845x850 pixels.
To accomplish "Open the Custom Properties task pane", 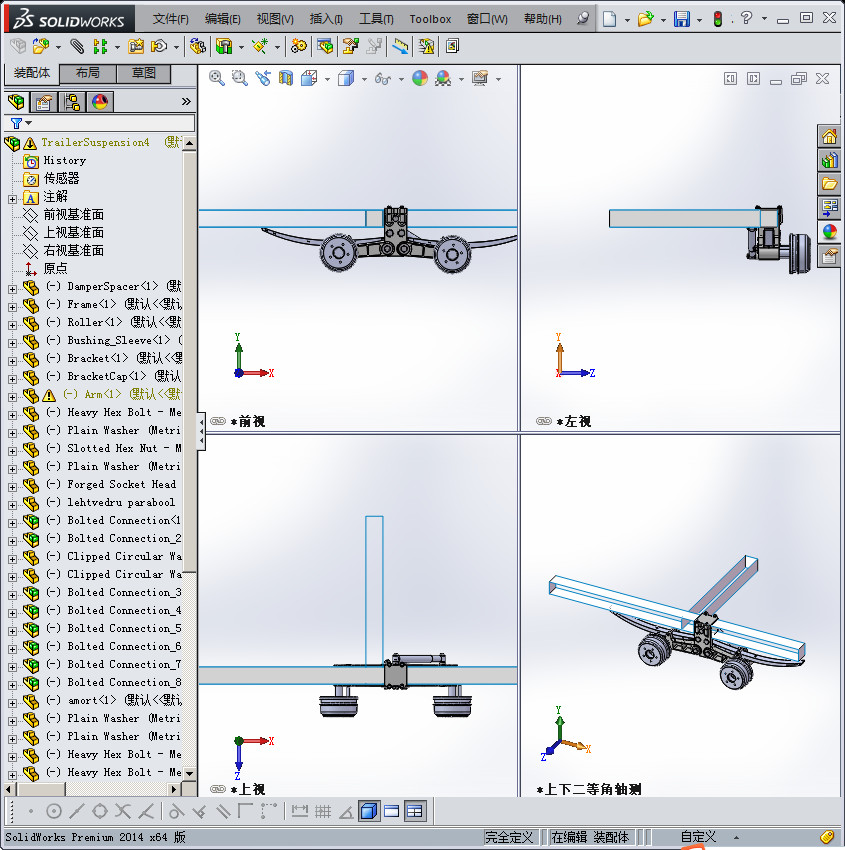I will [x=829, y=256].
